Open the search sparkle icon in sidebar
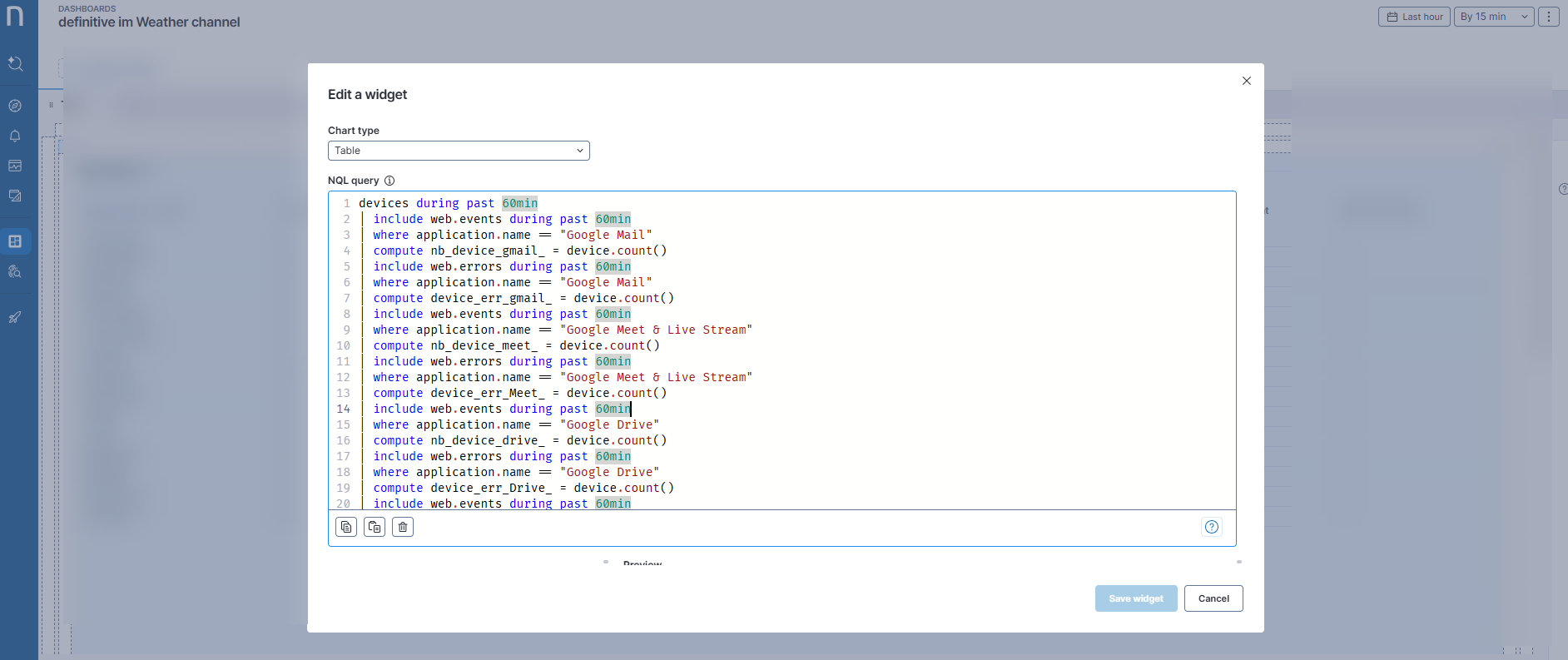The image size is (1568, 660). point(15,63)
